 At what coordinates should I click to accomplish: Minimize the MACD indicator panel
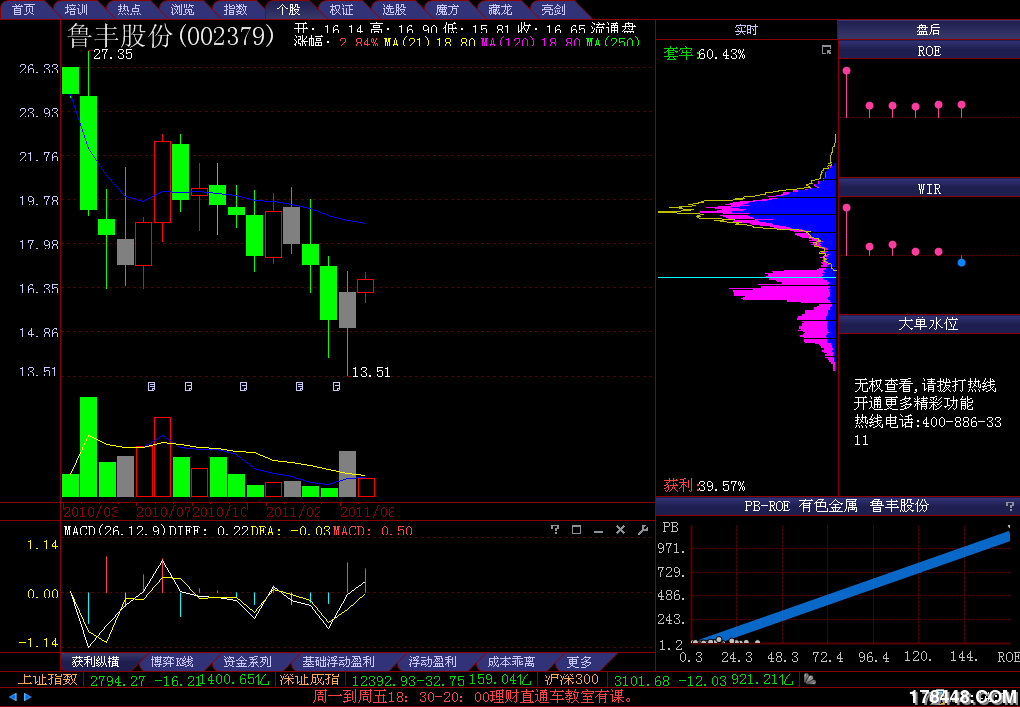(x=598, y=530)
